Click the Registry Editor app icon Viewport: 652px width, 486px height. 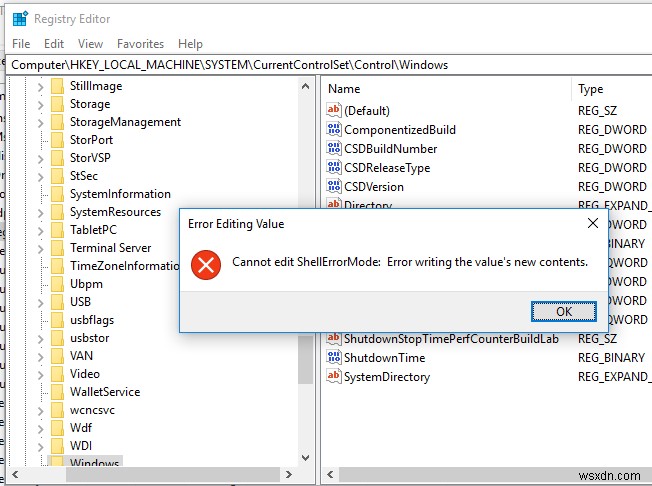pos(20,19)
